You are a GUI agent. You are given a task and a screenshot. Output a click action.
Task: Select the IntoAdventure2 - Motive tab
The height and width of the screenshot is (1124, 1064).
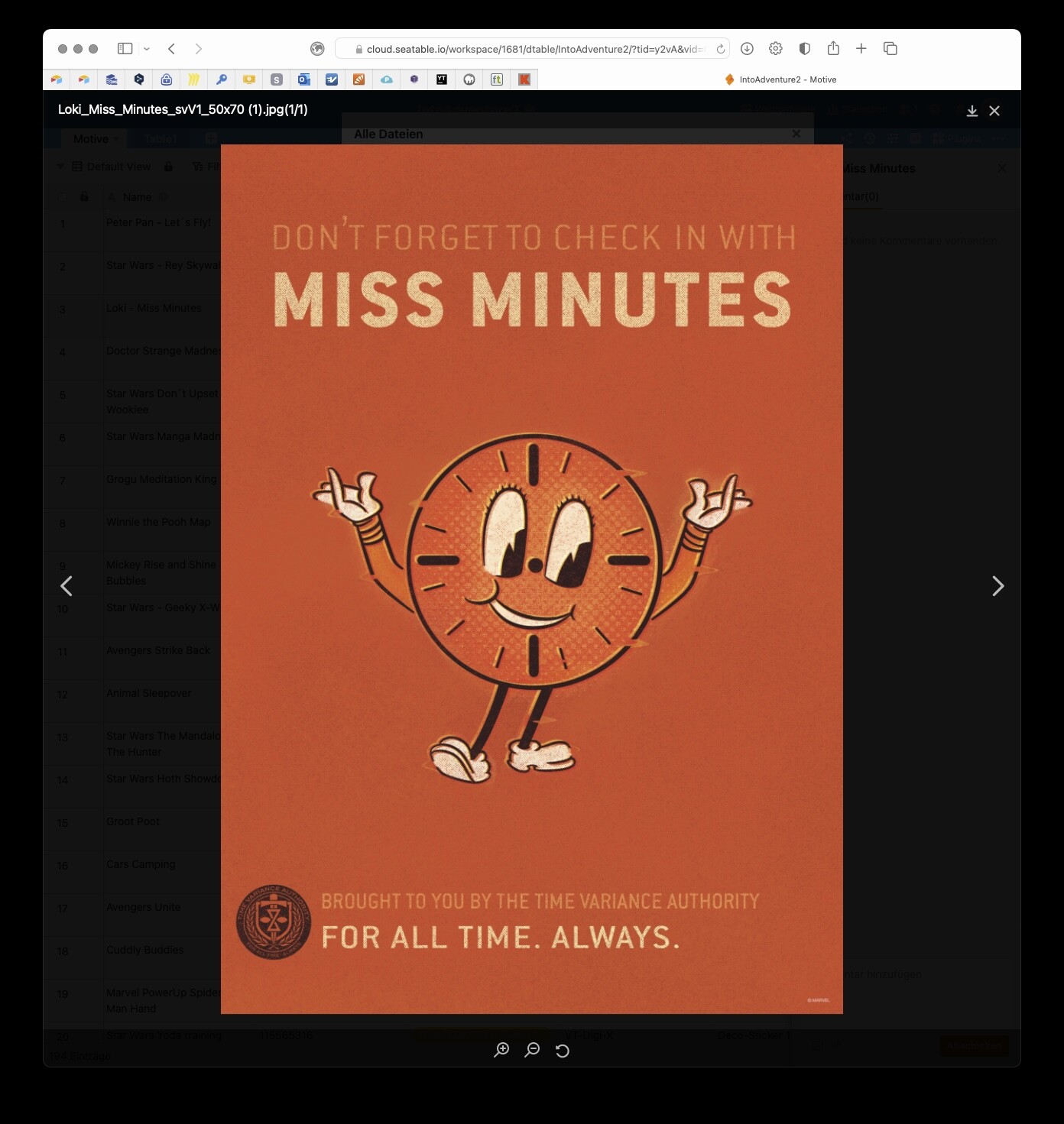click(780, 79)
